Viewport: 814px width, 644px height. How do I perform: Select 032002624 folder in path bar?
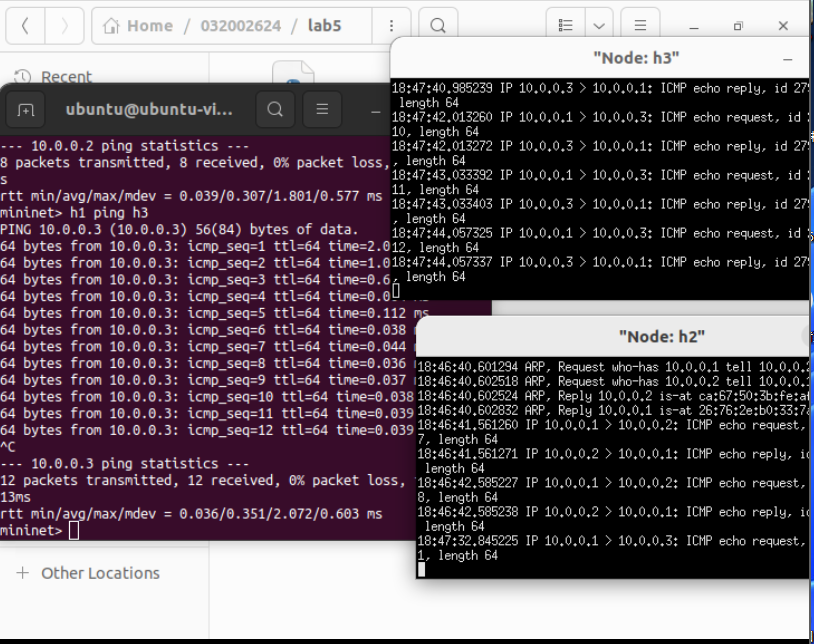(x=241, y=26)
